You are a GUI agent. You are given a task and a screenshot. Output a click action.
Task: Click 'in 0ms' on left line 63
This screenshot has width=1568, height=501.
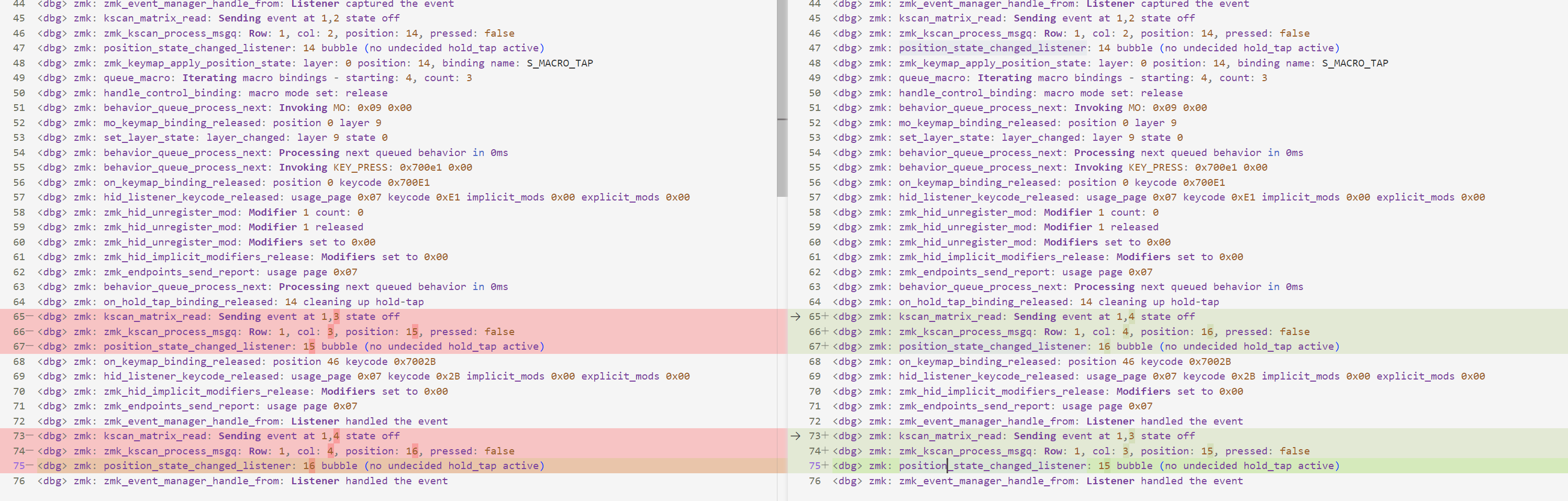[x=490, y=287]
